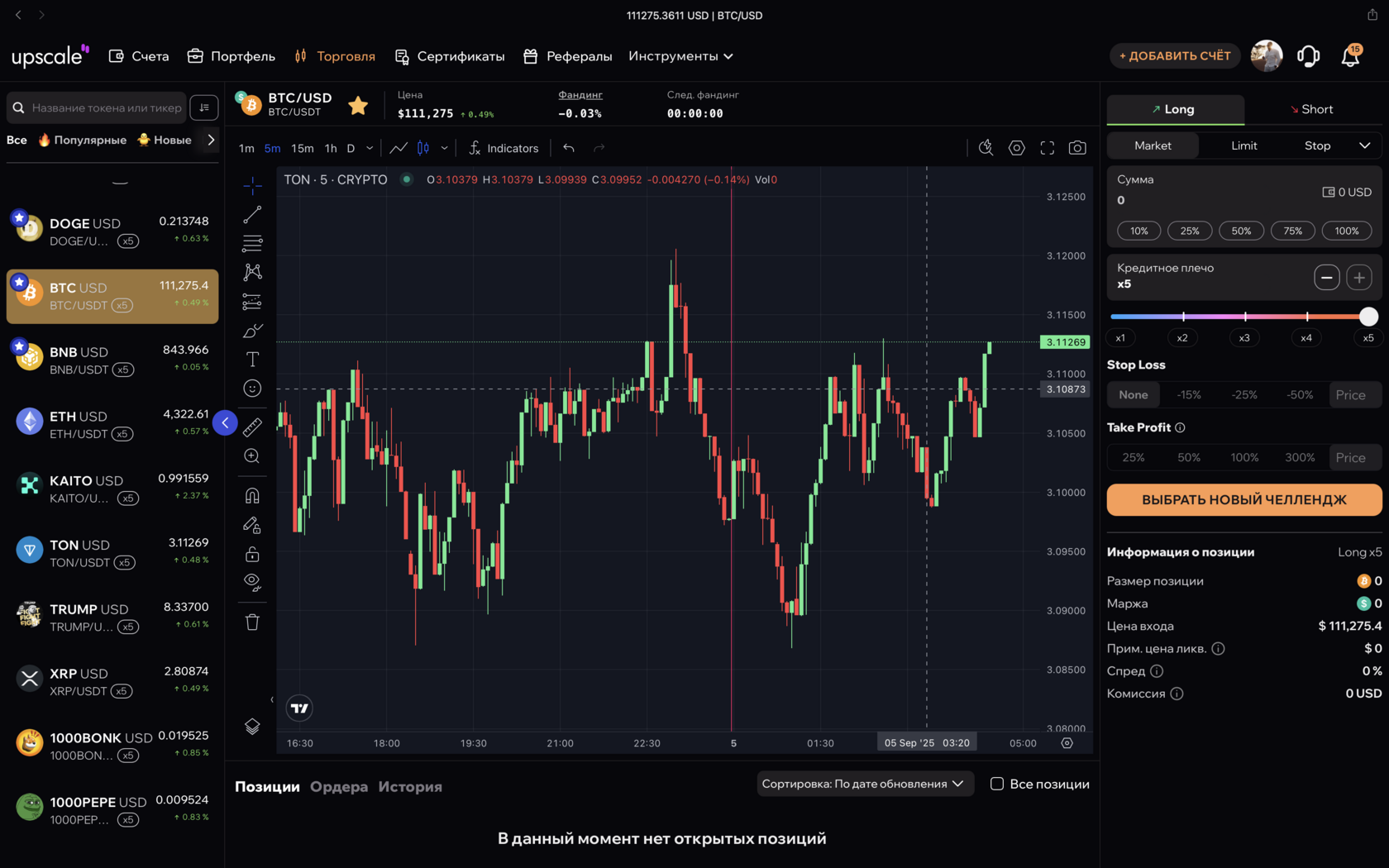This screenshot has width=1389, height=868.
Task: Select the trend line drawing tool
Action: tap(252, 215)
